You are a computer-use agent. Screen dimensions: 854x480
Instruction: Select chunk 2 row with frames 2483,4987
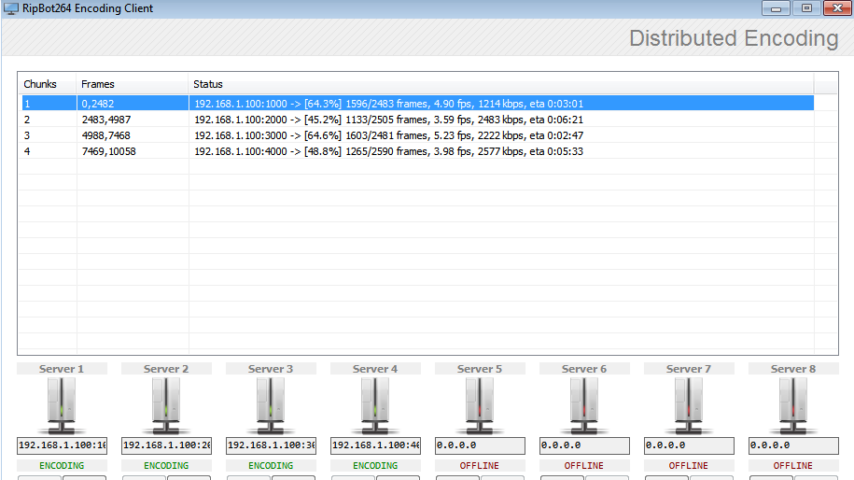418,119
